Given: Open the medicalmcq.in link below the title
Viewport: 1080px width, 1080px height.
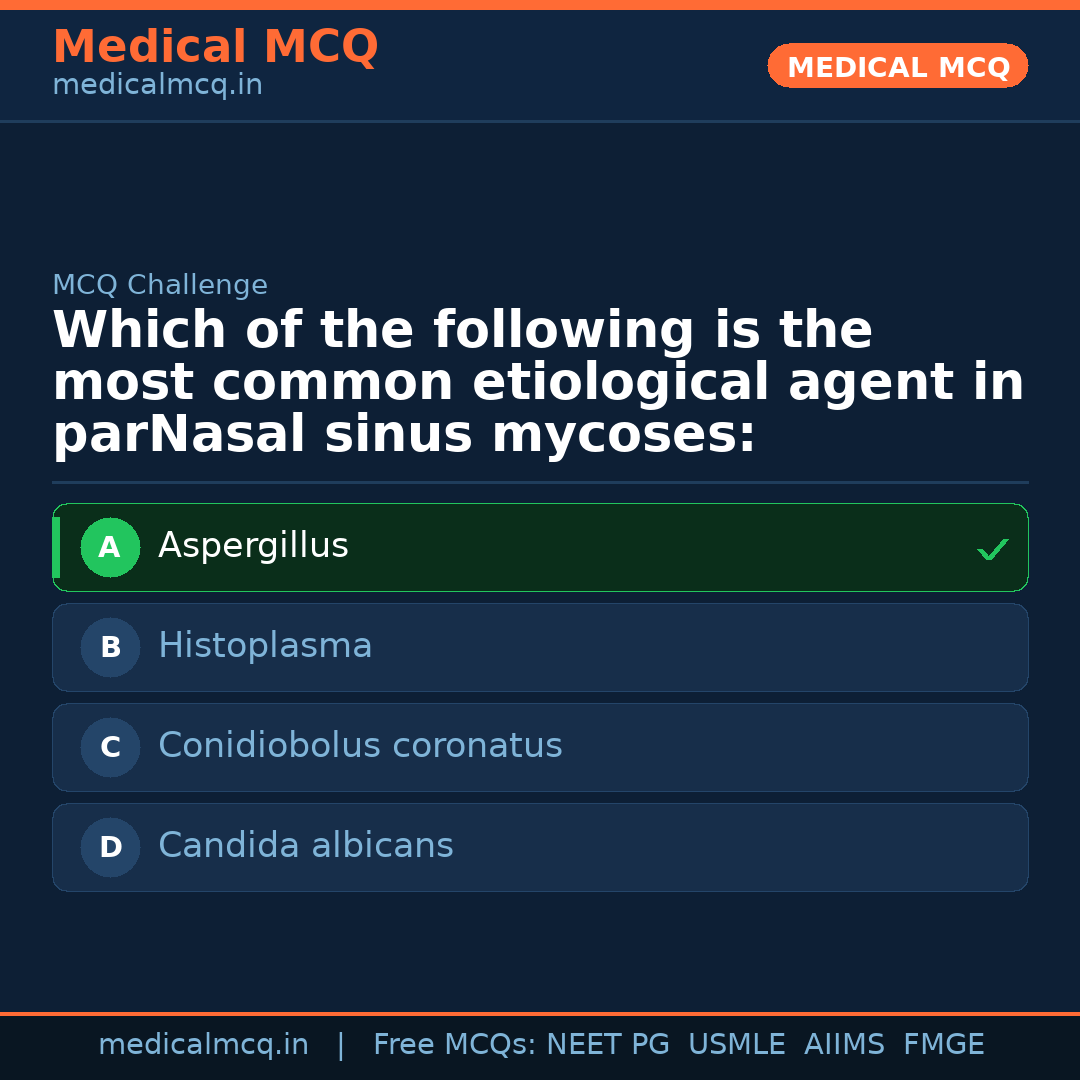Looking at the screenshot, I should pos(157,86).
